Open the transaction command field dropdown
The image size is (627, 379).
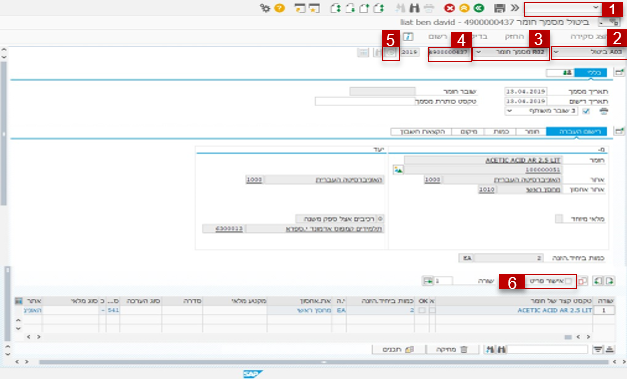coord(596,8)
